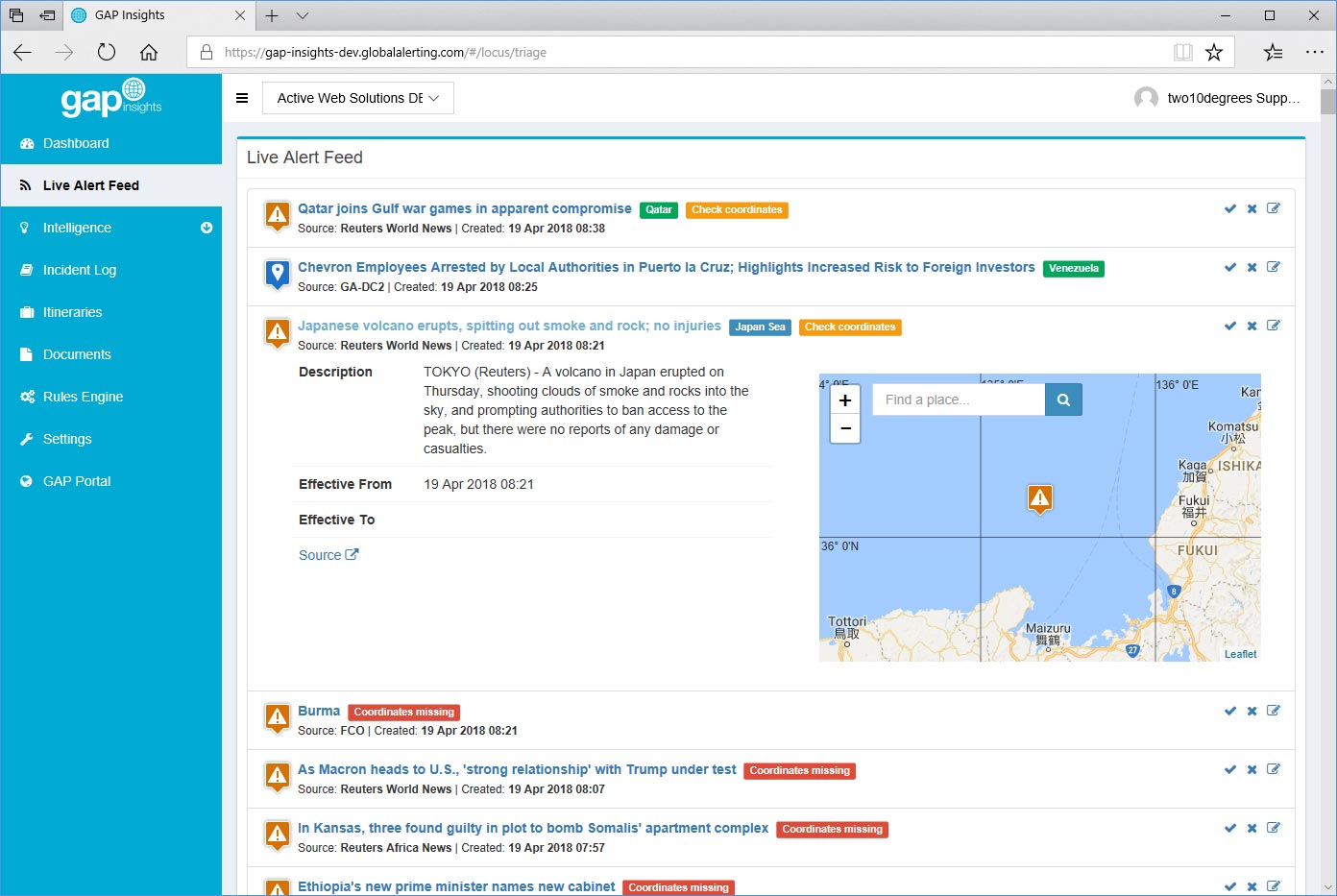Screen dimensions: 1337x896
Task: Accept the Chevron Employees alert (checkmark)
Action: click(x=1230, y=267)
